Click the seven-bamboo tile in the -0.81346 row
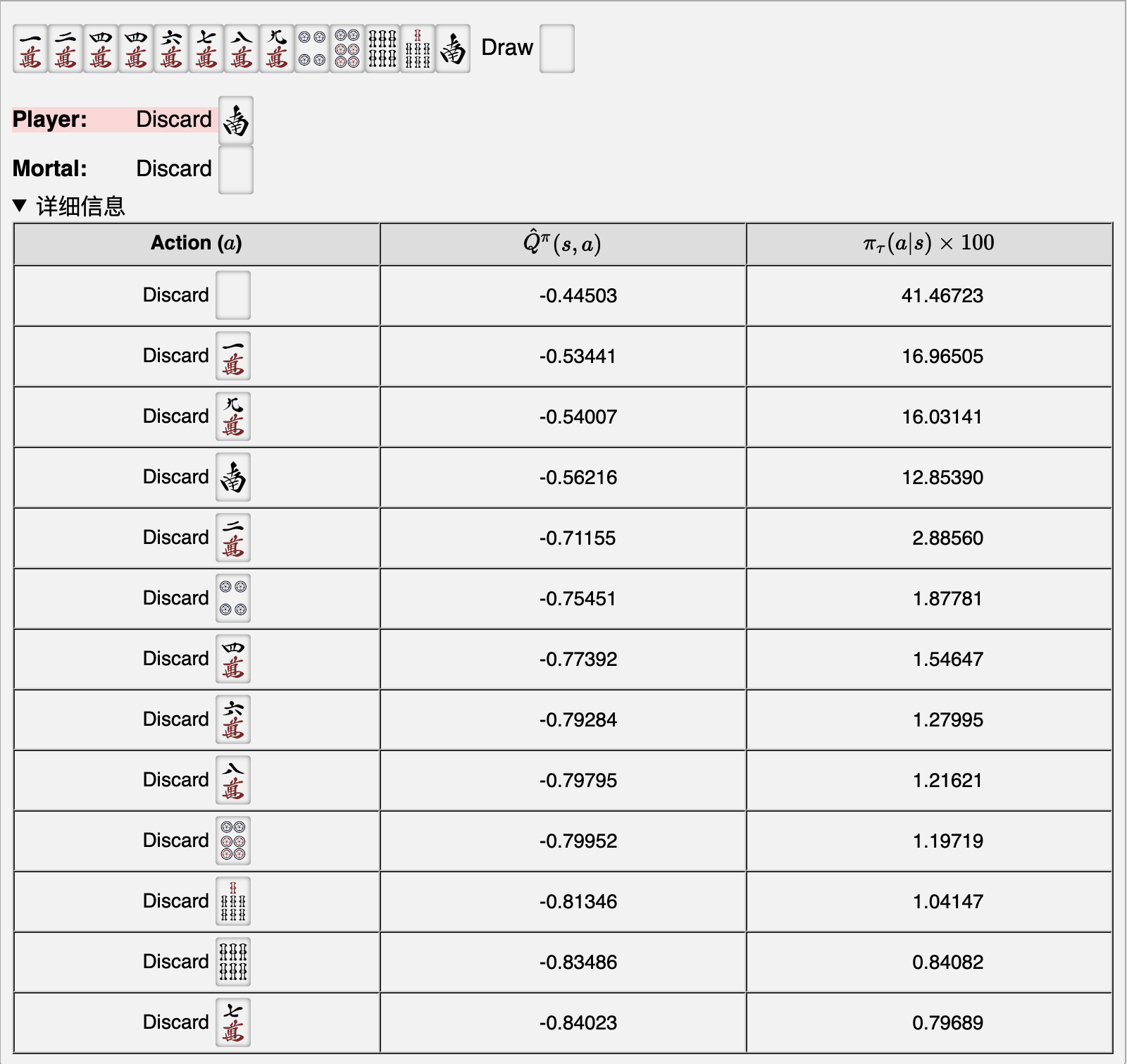This screenshot has width=1127, height=1064. point(233,901)
